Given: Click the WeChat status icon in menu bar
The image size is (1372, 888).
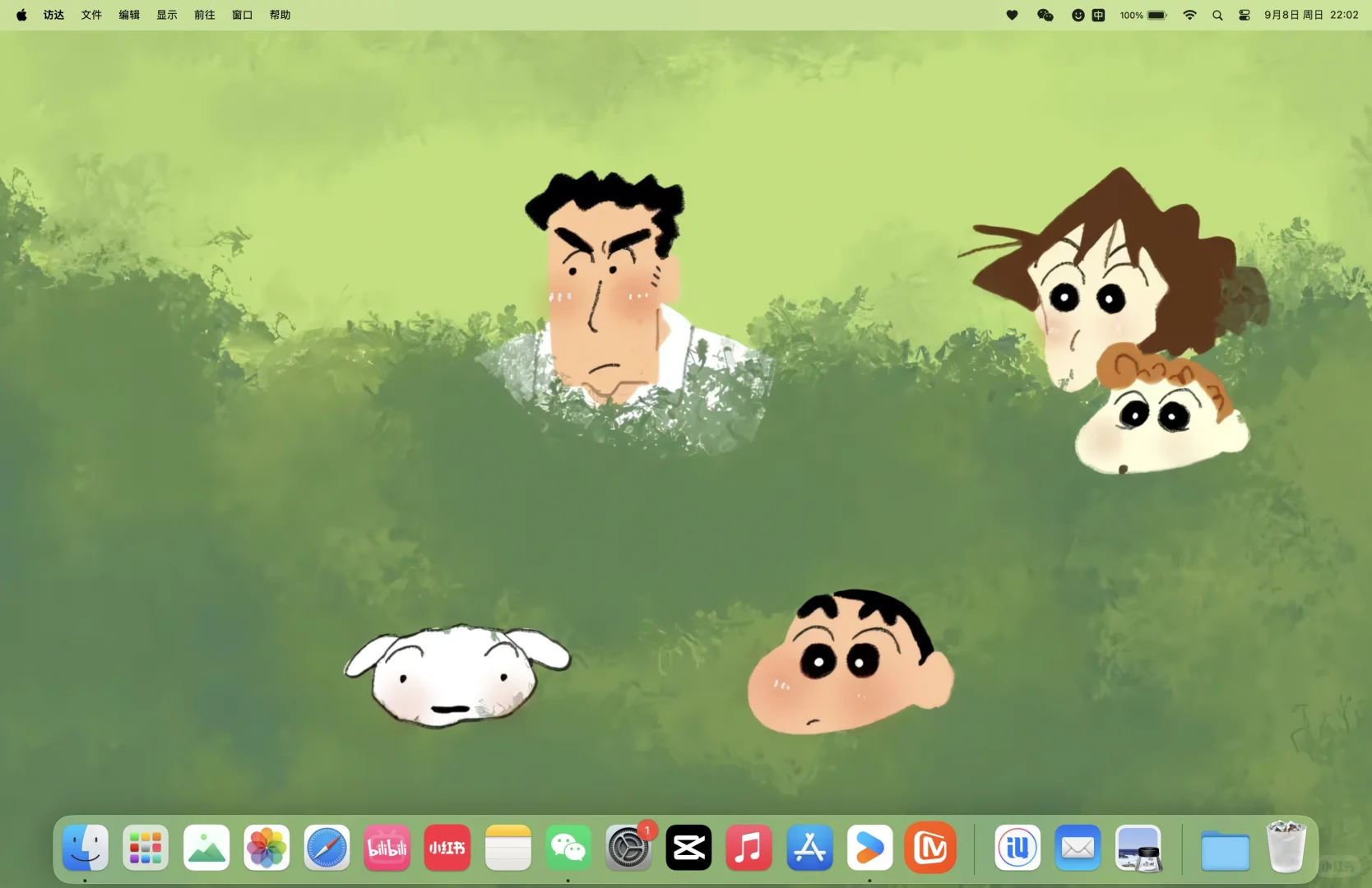Looking at the screenshot, I should click(x=1045, y=15).
